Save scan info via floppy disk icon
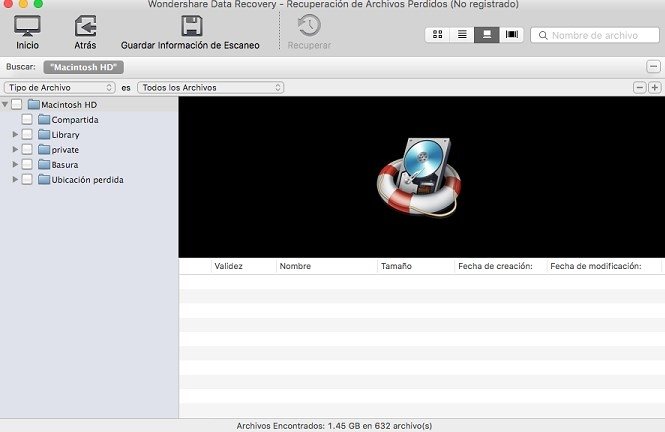 (192, 26)
